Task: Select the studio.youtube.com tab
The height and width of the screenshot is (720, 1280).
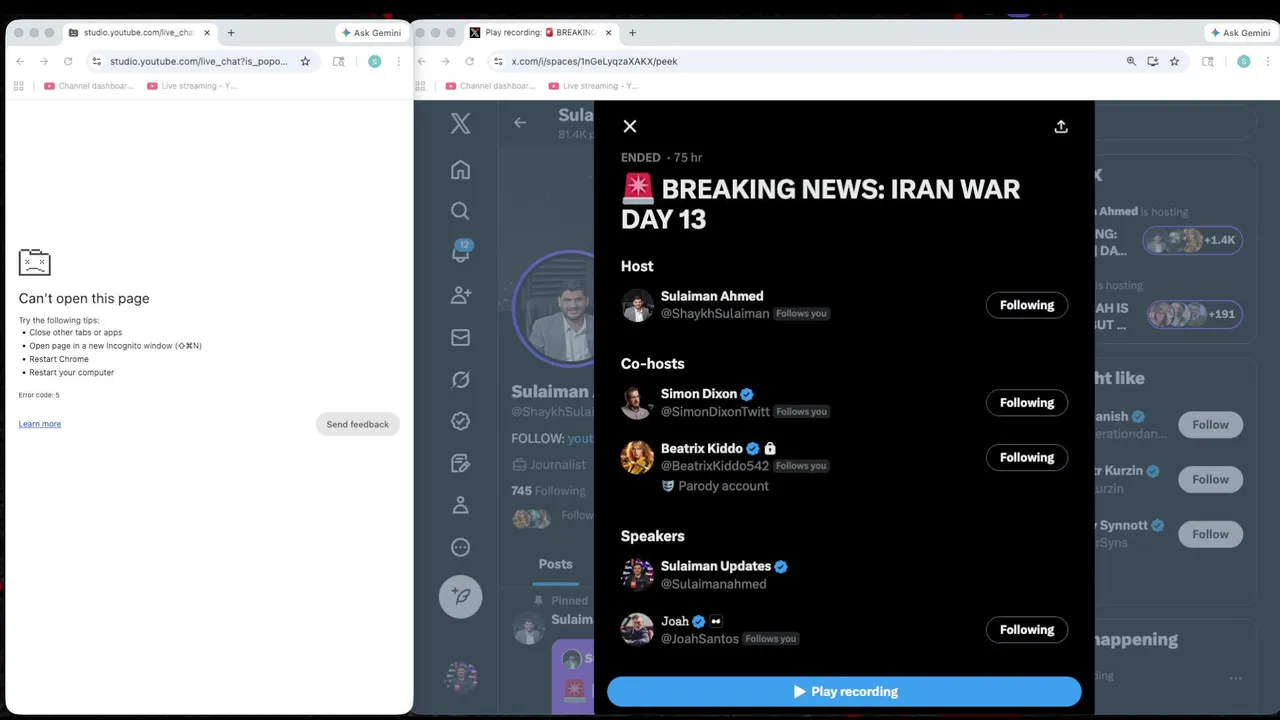Action: (139, 33)
